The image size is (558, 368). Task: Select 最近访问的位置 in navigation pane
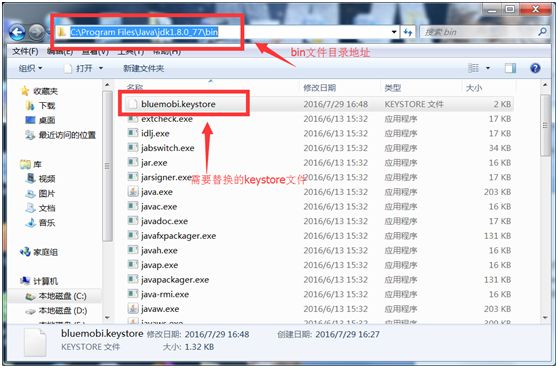pos(67,135)
